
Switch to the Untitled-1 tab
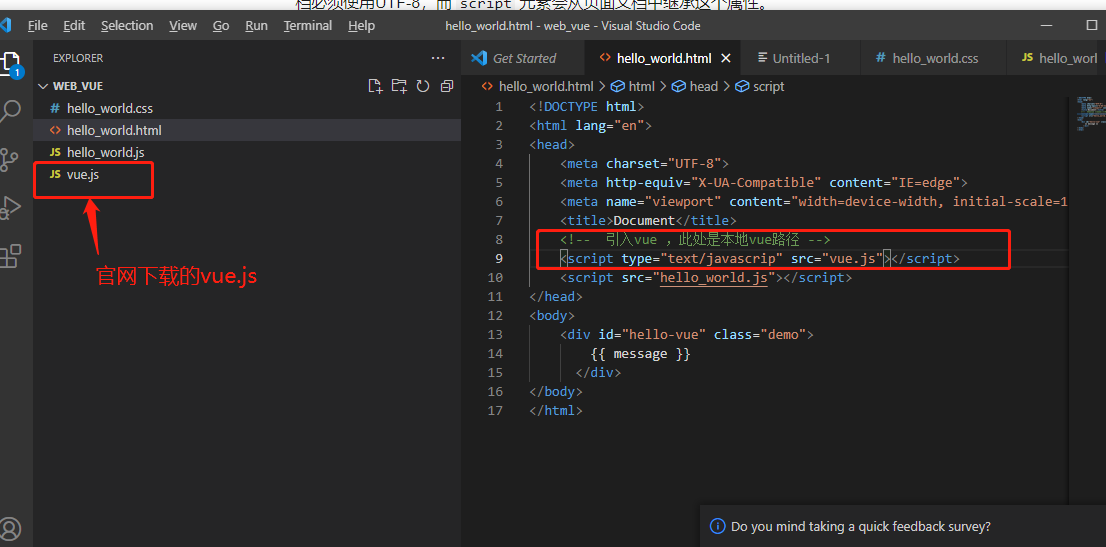(x=801, y=59)
